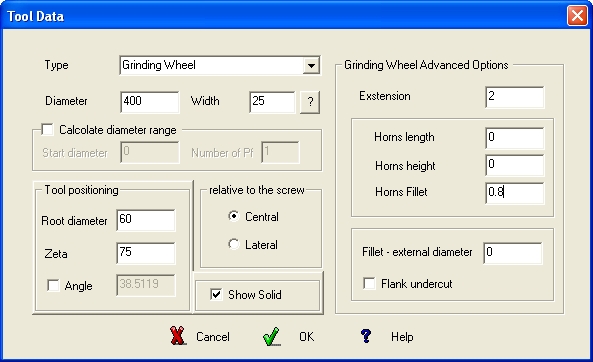
Task: Click the Tool Data title text
Action: pyautogui.click(x=36, y=16)
